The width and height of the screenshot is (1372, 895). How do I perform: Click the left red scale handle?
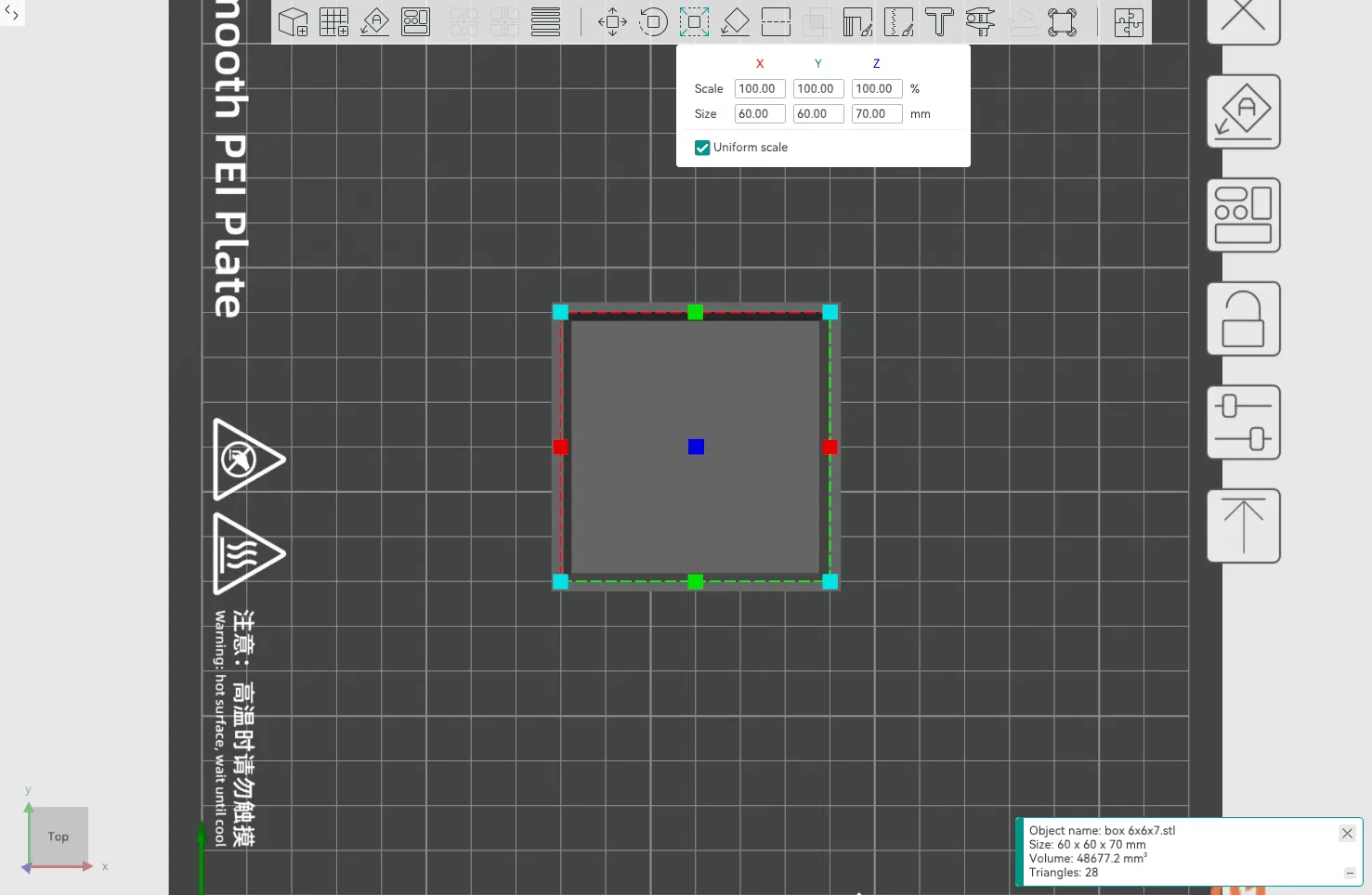(561, 447)
